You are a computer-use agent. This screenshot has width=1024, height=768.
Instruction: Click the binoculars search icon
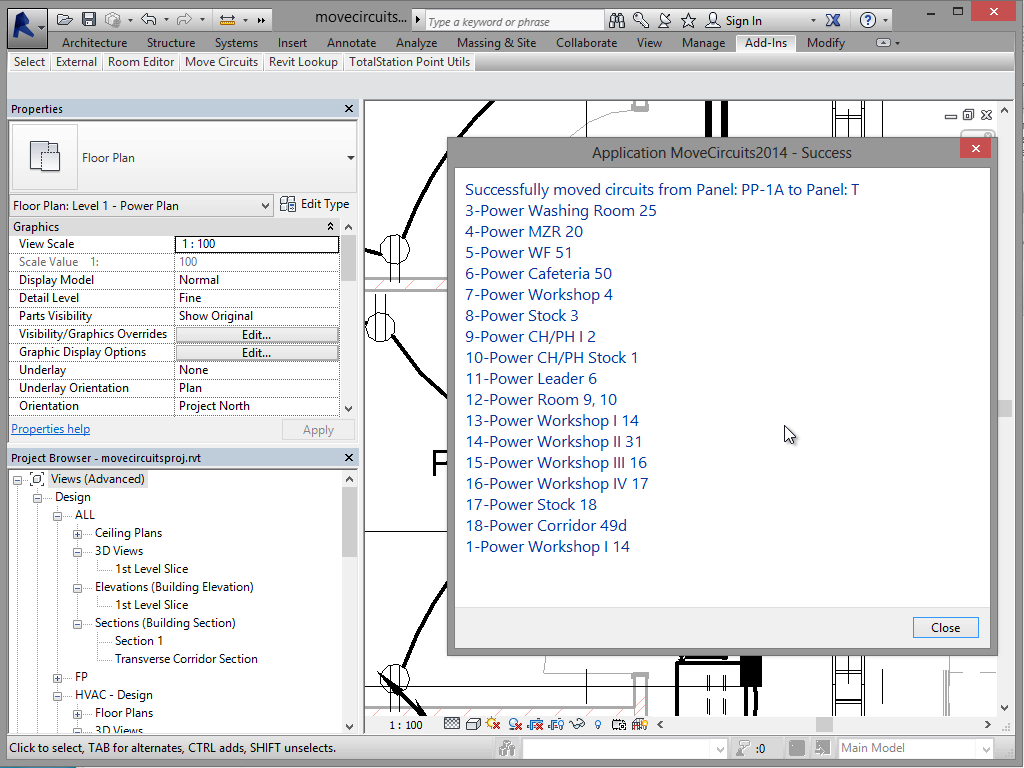[x=616, y=21]
